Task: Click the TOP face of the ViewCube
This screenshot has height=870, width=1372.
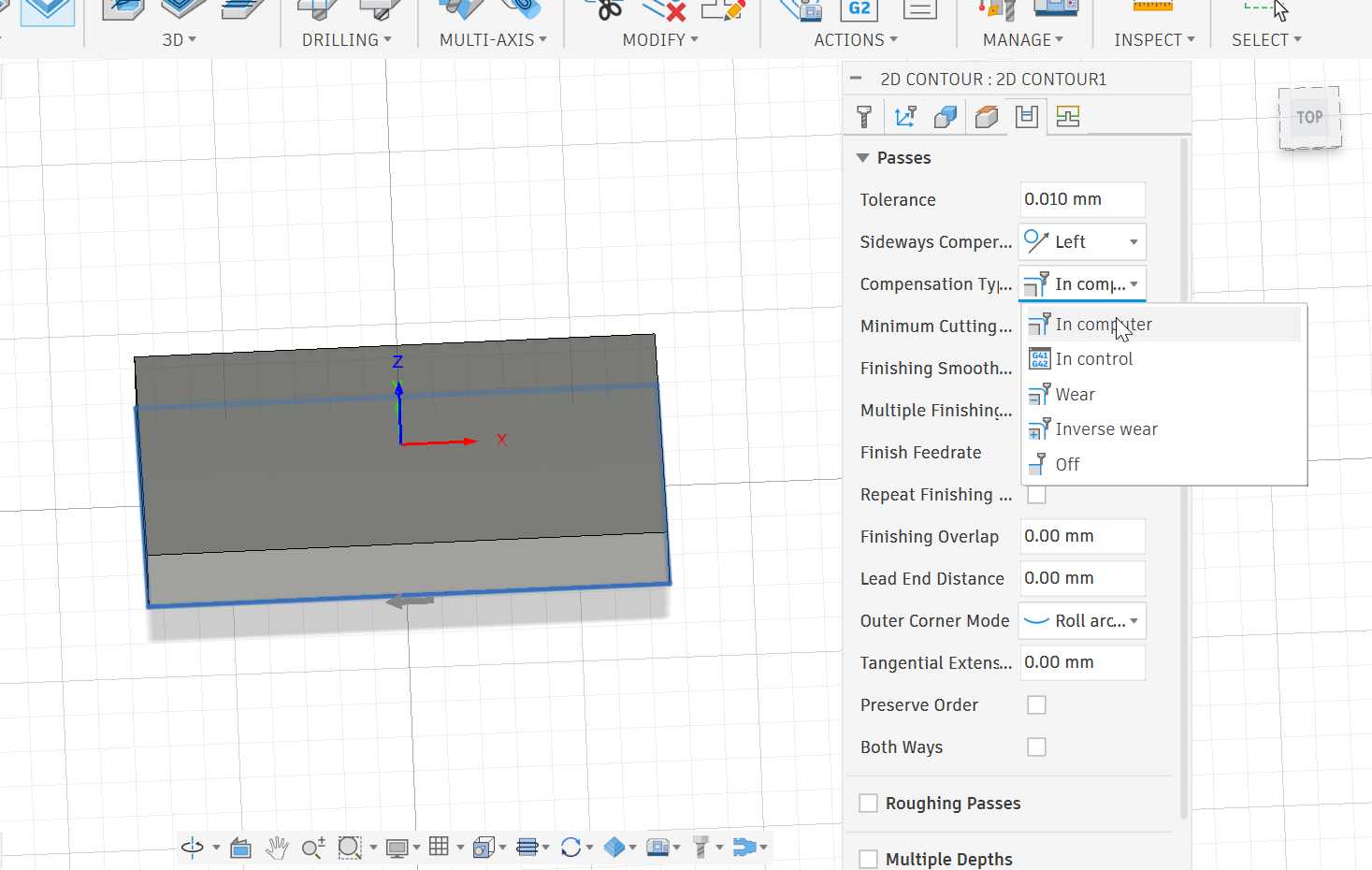Action: pos(1309,117)
